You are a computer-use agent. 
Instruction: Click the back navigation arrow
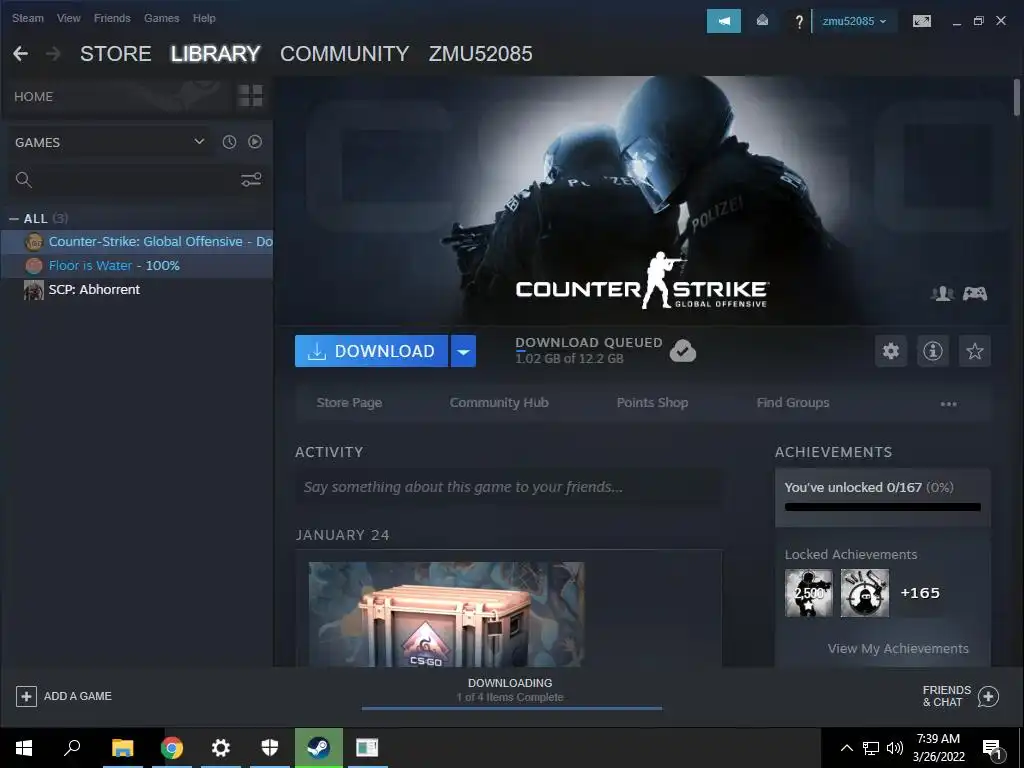tap(20, 54)
